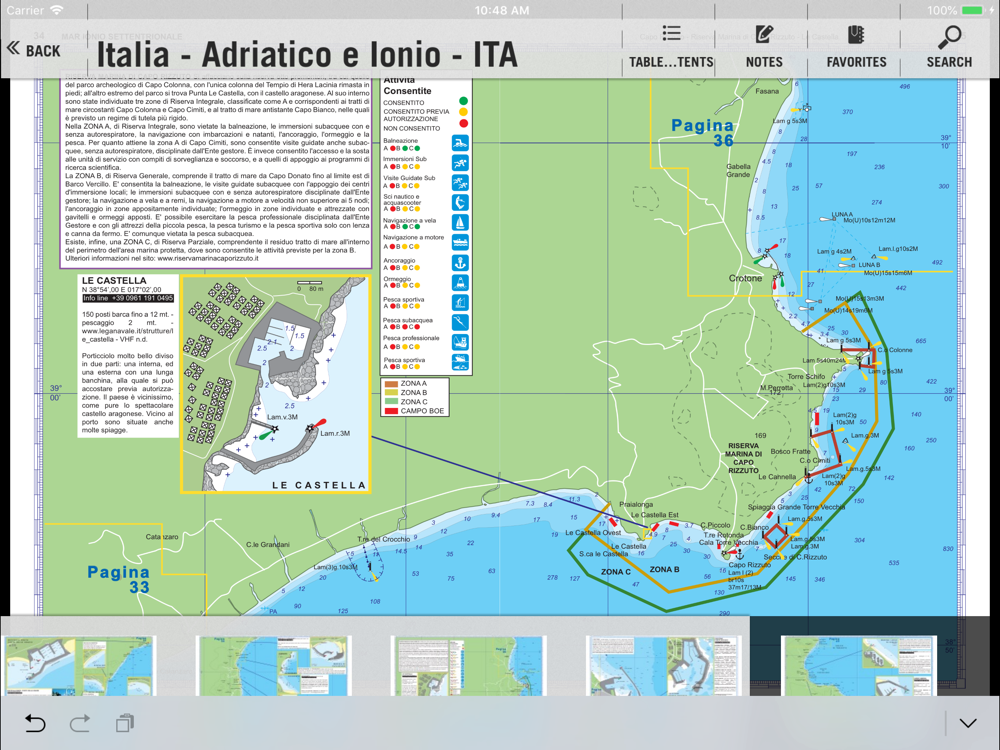Screen dimensions: 1000x750
Task: Tap the ZONA C label on the map
Action: pos(615,571)
